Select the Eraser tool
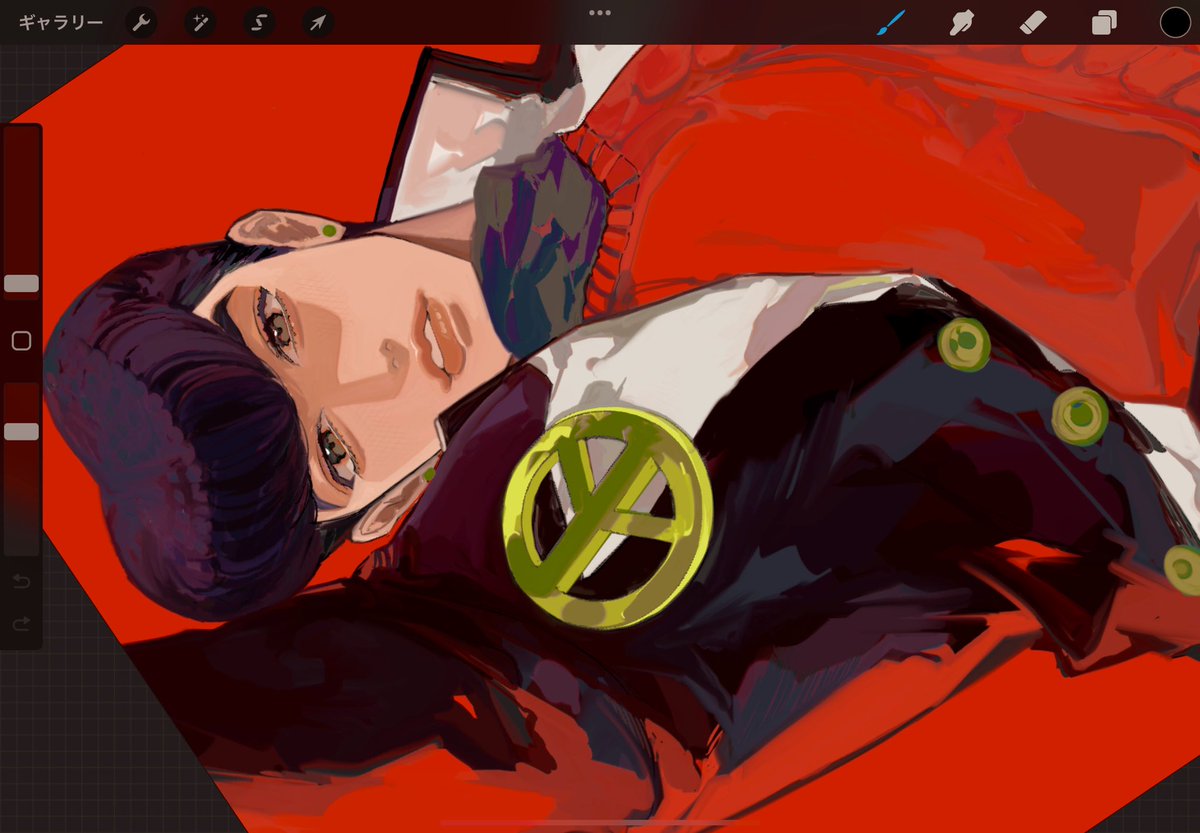 click(x=1033, y=22)
